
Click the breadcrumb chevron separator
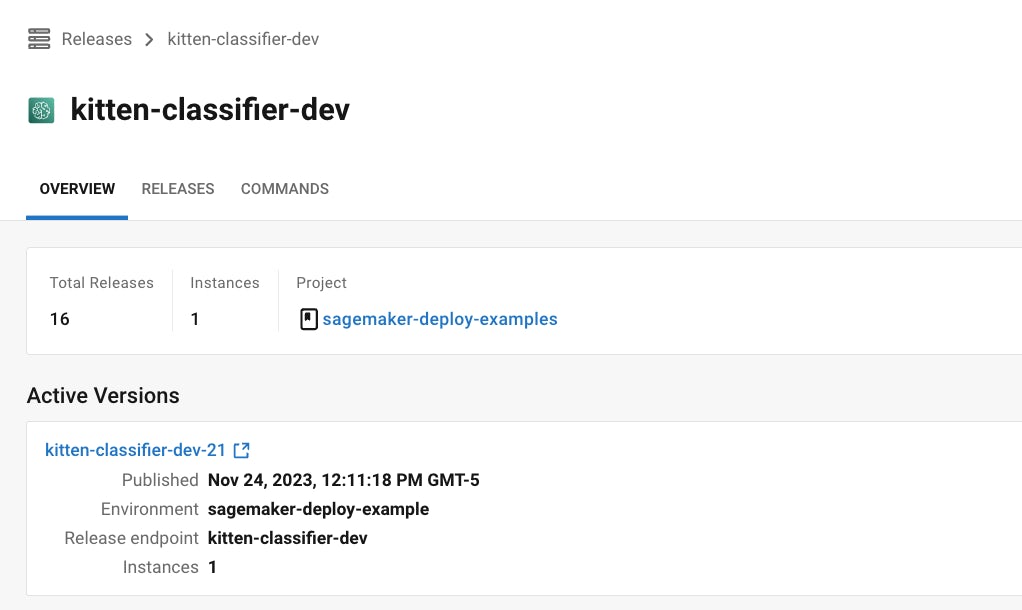(149, 40)
